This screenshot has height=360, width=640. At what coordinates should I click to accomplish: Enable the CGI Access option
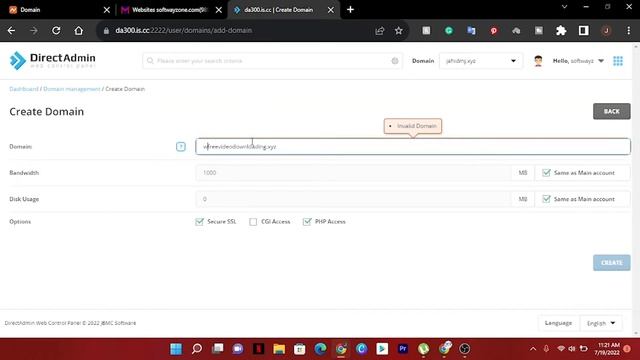pyautogui.click(x=253, y=222)
